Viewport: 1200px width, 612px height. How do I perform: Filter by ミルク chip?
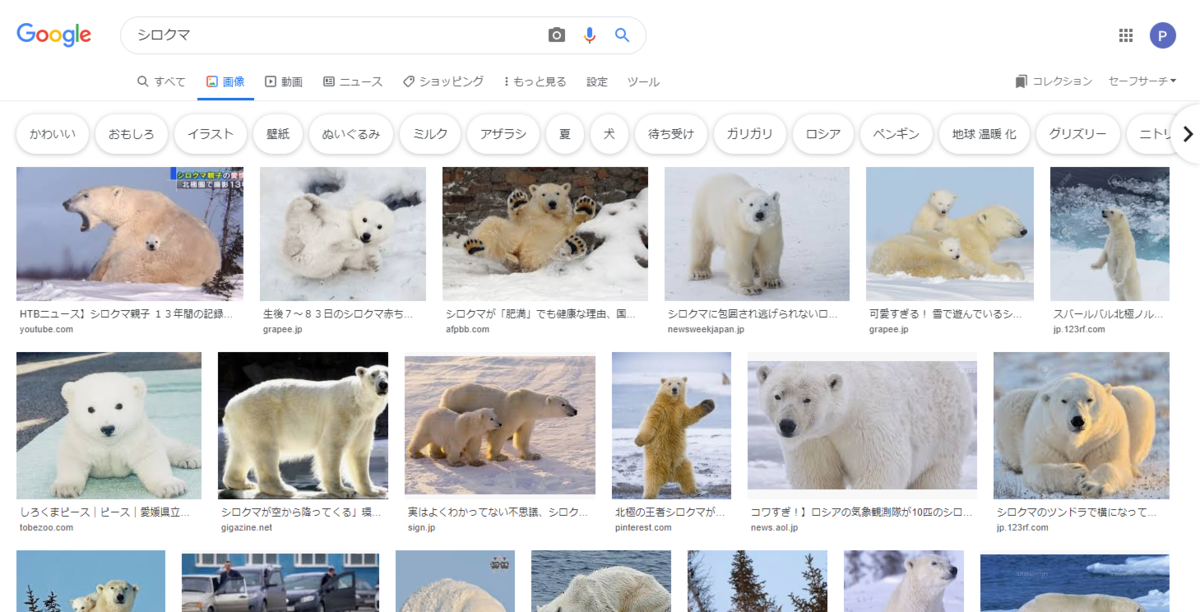click(430, 133)
